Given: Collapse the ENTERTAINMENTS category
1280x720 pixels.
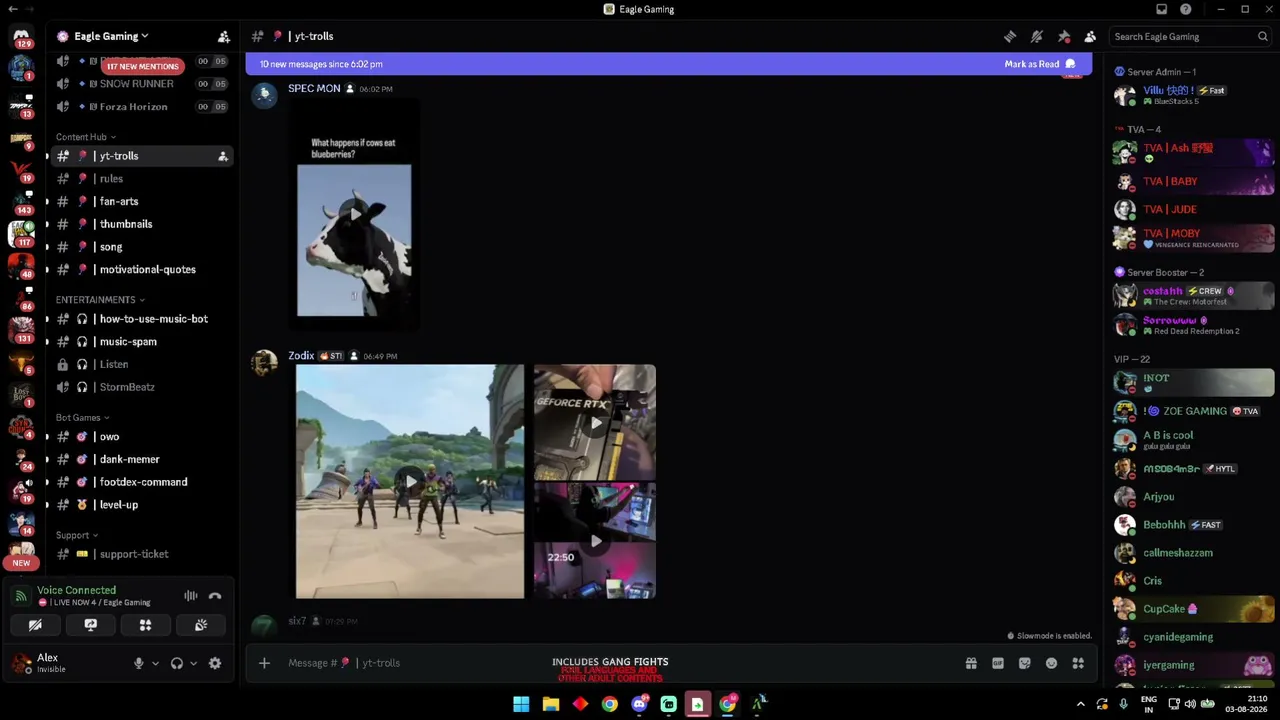Looking at the screenshot, I should [x=100, y=300].
